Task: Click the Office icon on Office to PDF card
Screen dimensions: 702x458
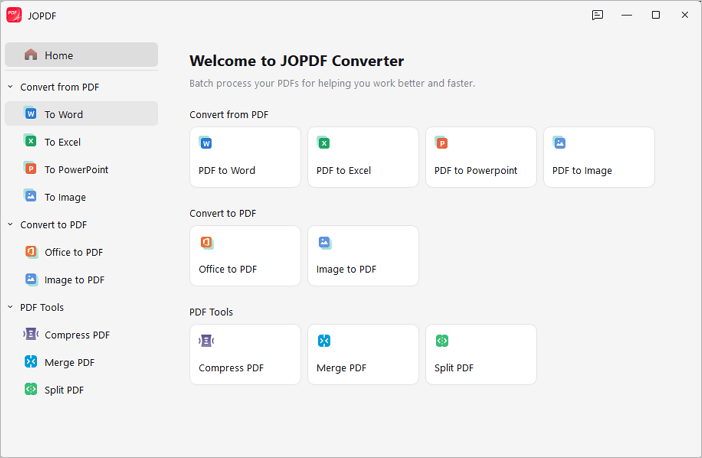Action: click(x=206, y=242)
